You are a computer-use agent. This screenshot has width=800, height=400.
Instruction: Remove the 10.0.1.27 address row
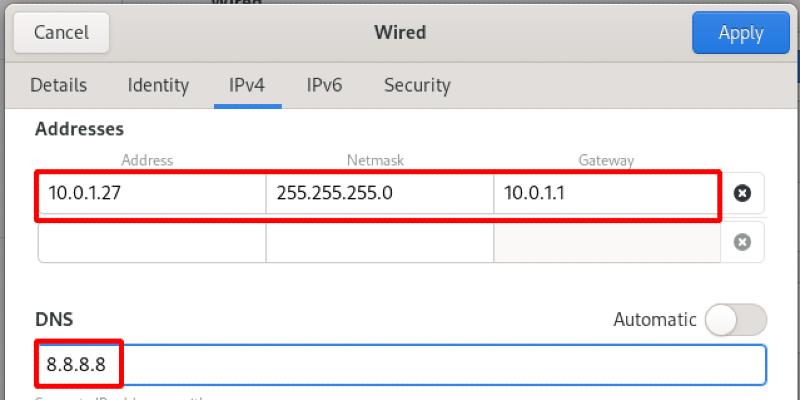(x=742, y=193)
